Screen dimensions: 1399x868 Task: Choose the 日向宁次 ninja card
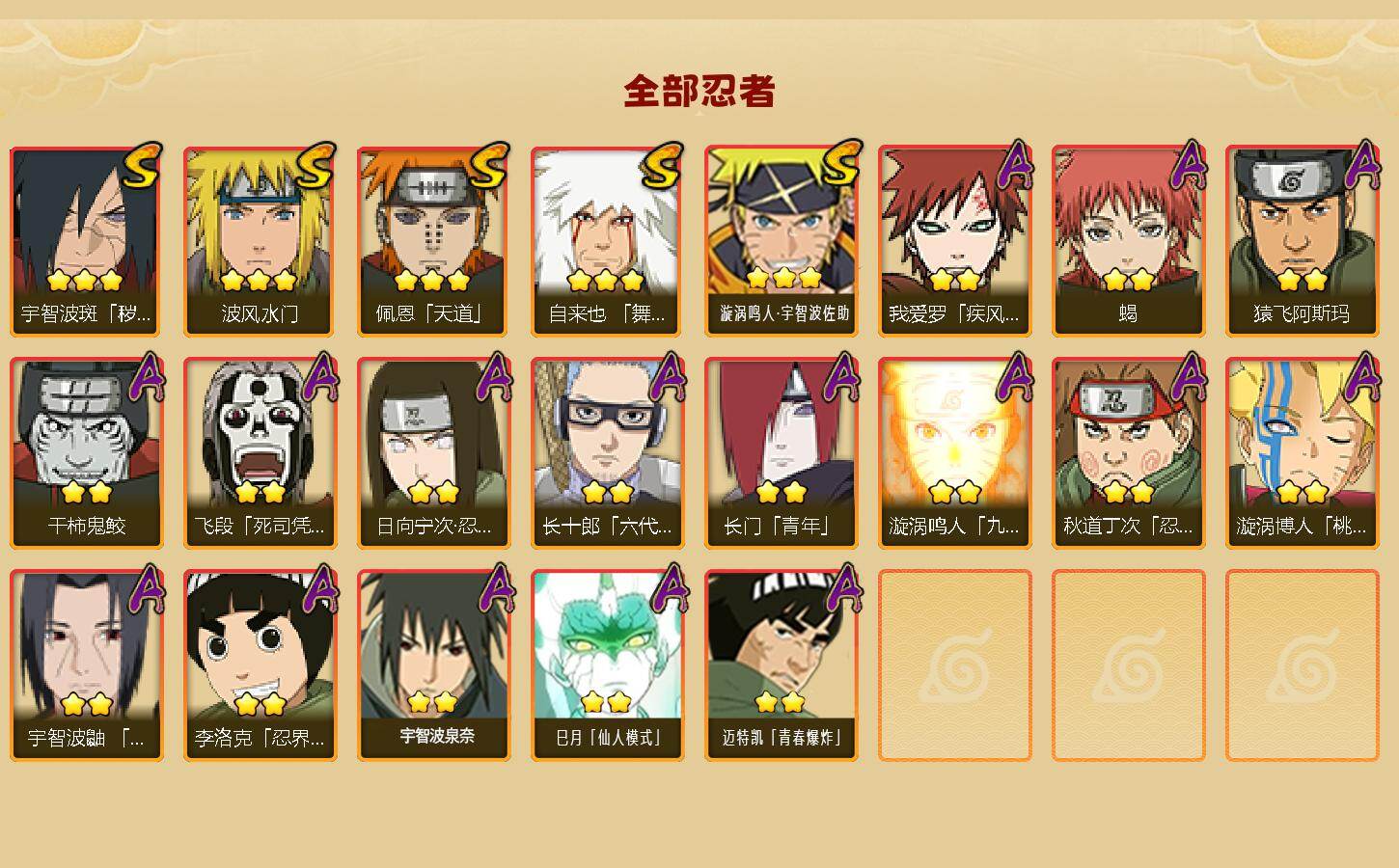tap(434, 453)
